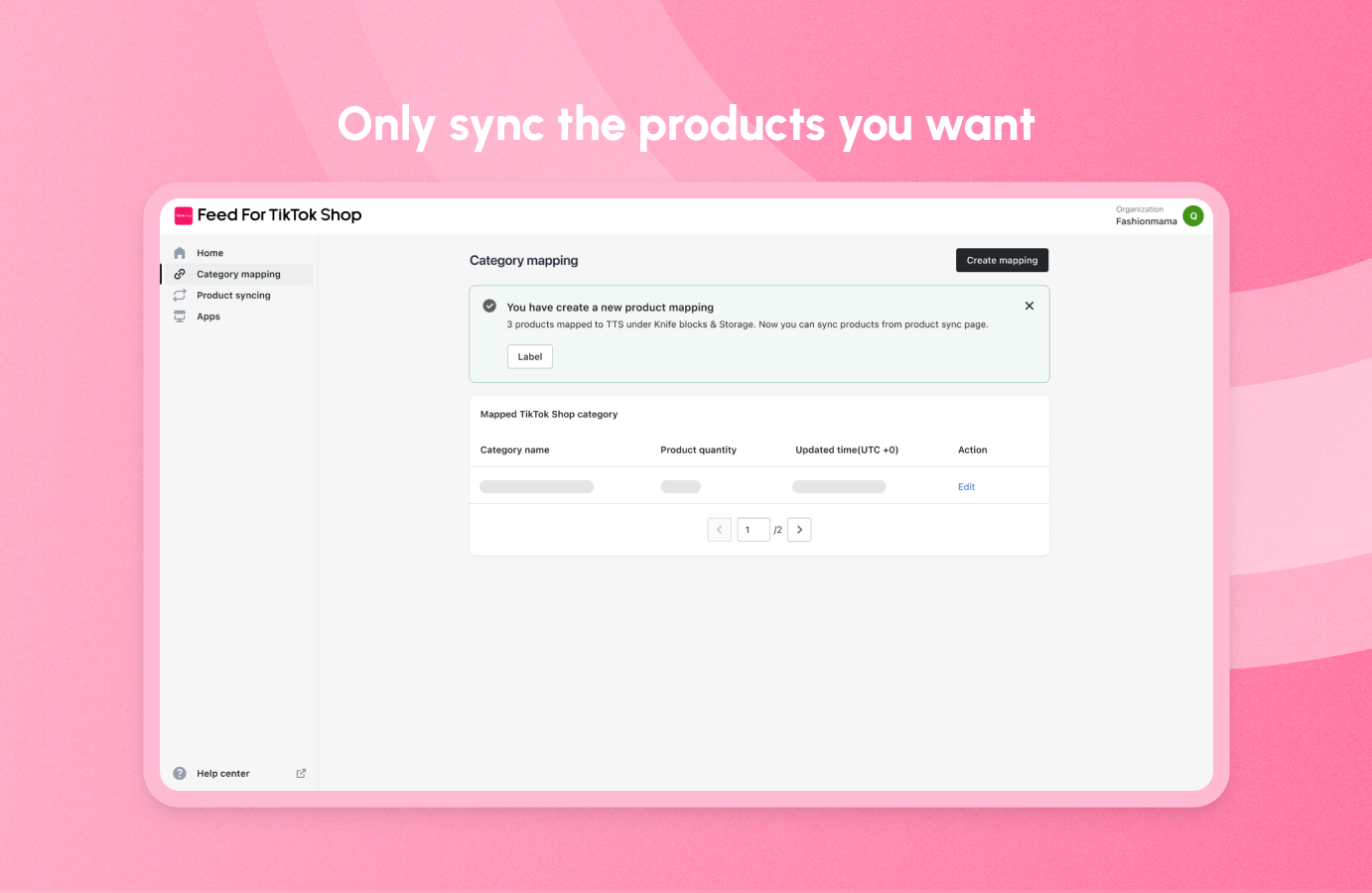Image resolution: width=1372 pixels, height=893 pixels.
Task: Click the Feed For TikTok Shop title
Action: [279, 215]
